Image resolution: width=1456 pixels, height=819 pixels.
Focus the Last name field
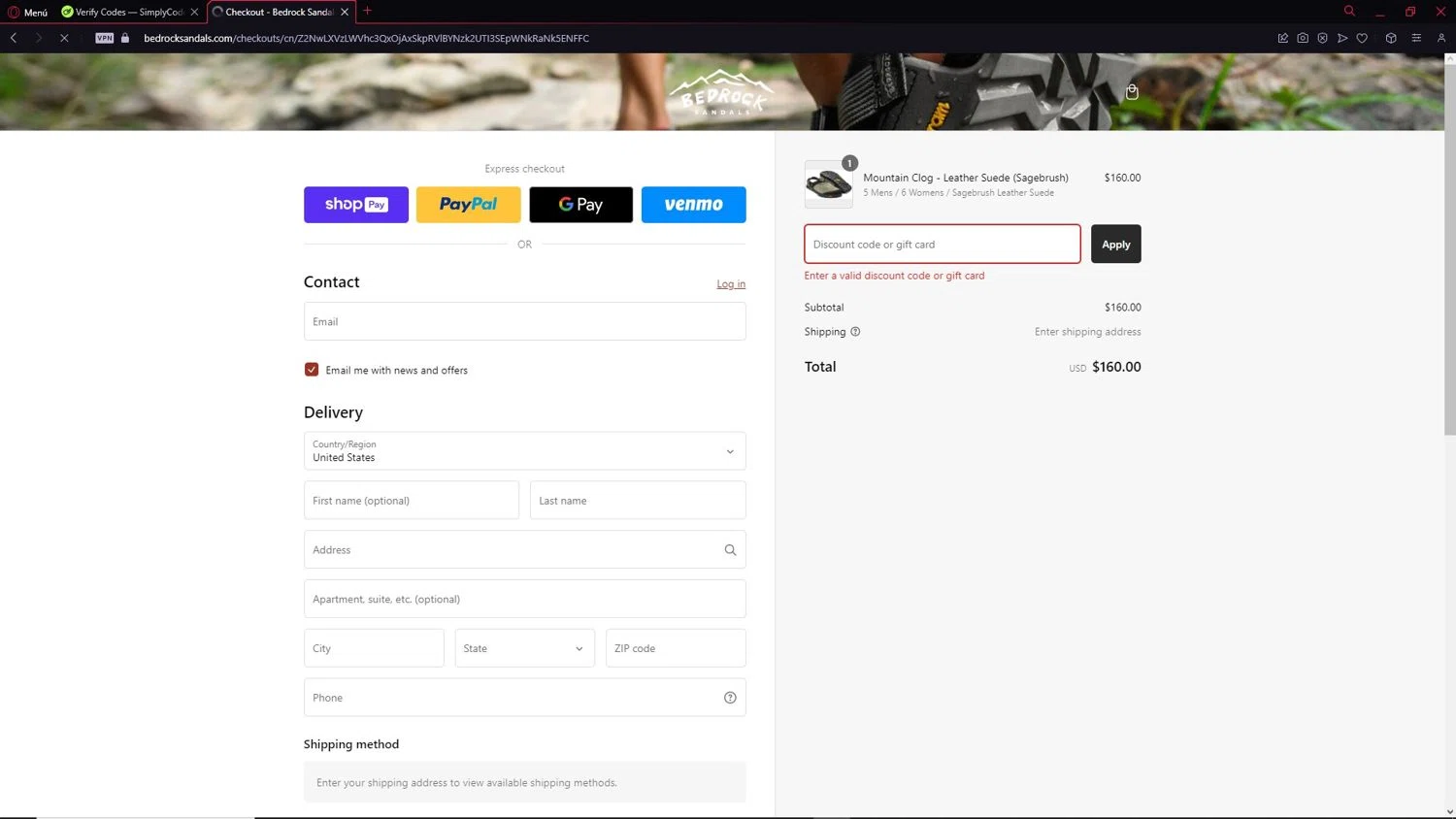coord(638,501)
